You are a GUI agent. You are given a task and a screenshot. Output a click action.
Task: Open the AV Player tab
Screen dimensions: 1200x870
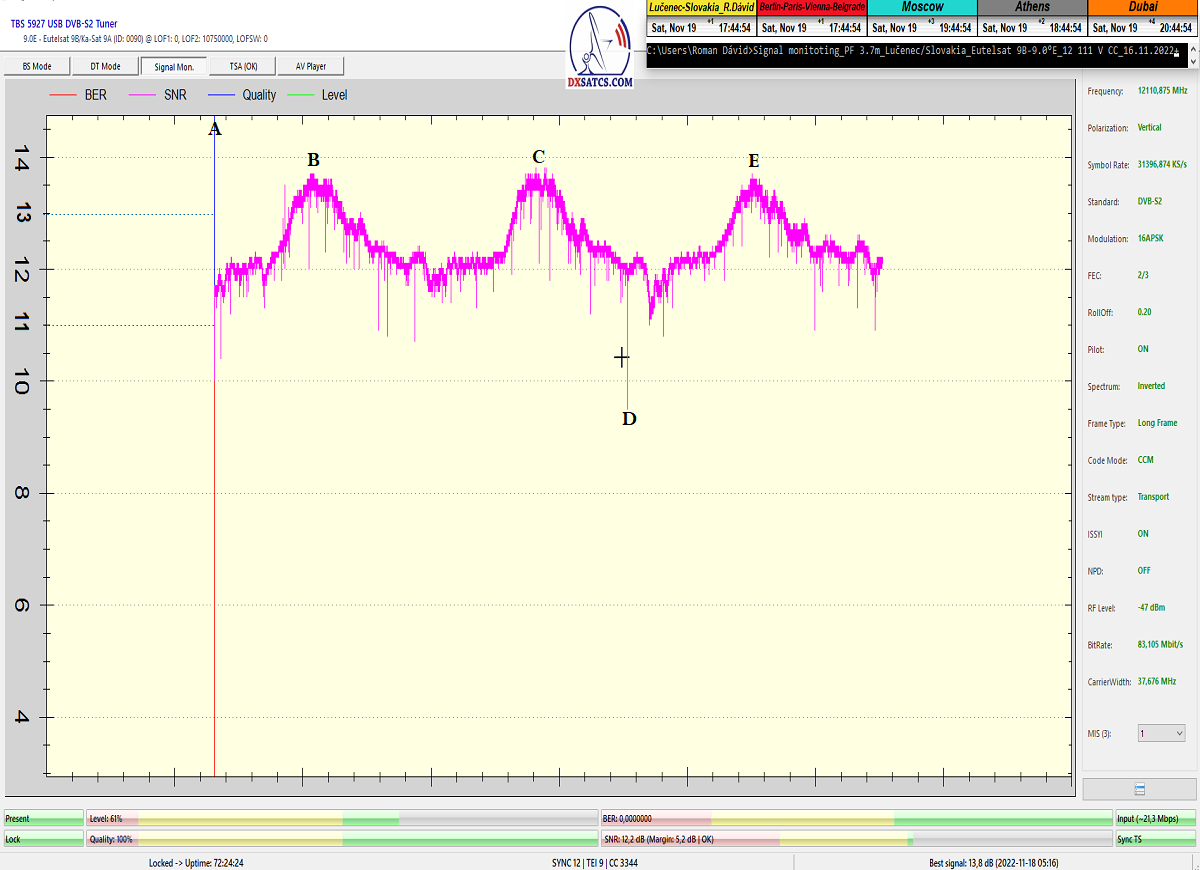(310, 66)
